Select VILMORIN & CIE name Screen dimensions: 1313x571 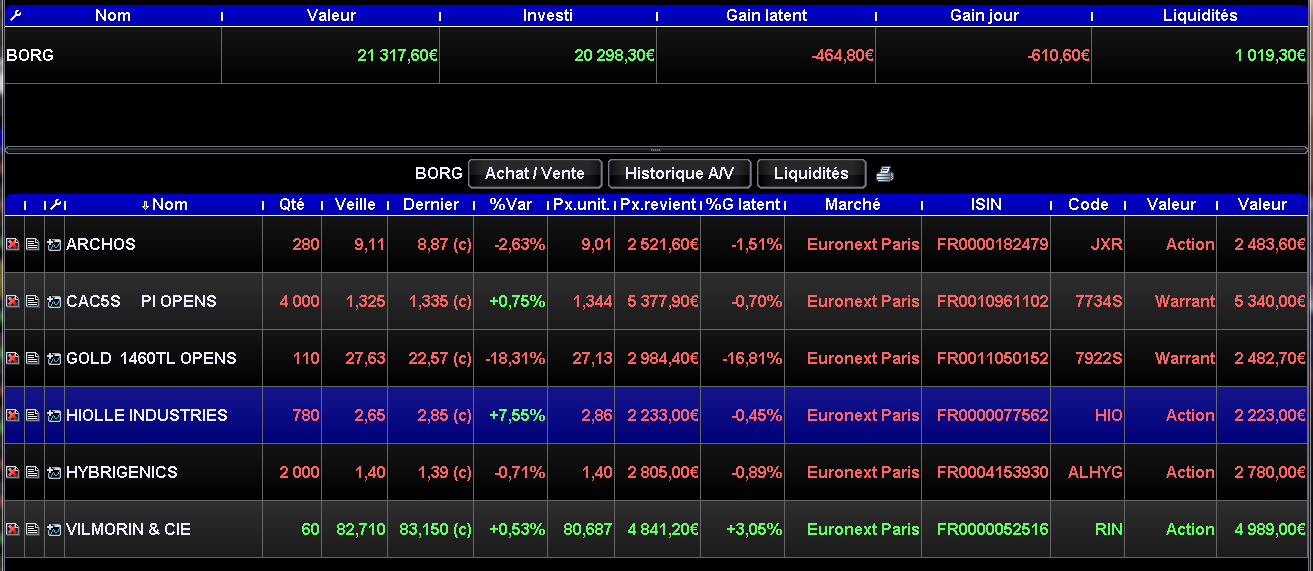[128, 530]
